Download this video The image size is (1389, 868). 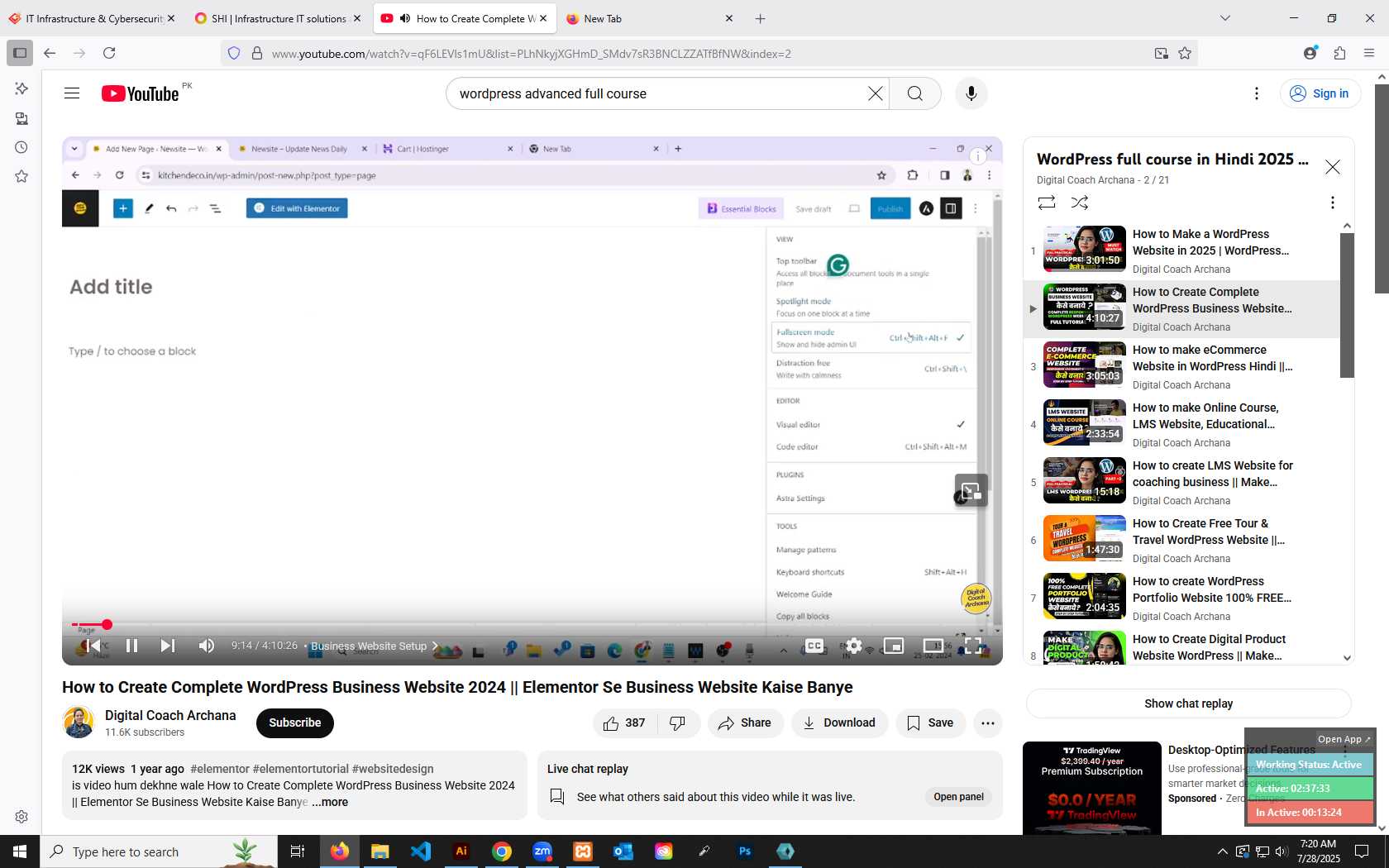(839, 723)
